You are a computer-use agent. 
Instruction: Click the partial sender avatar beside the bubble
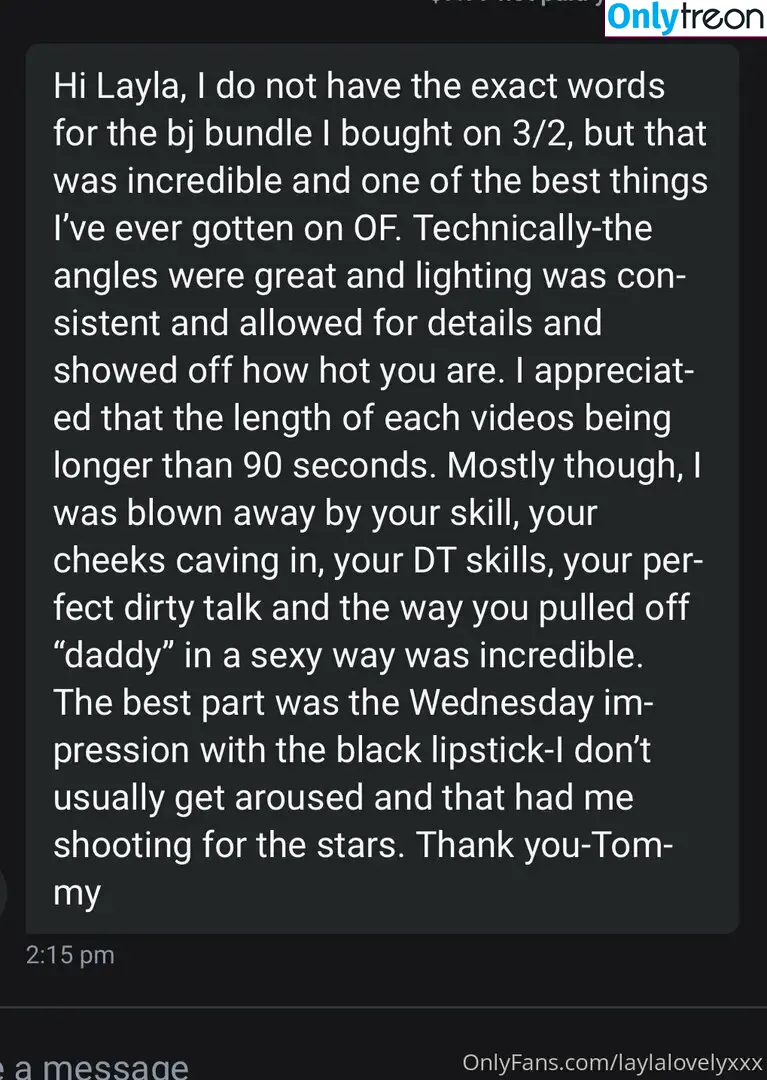point(3,893)
